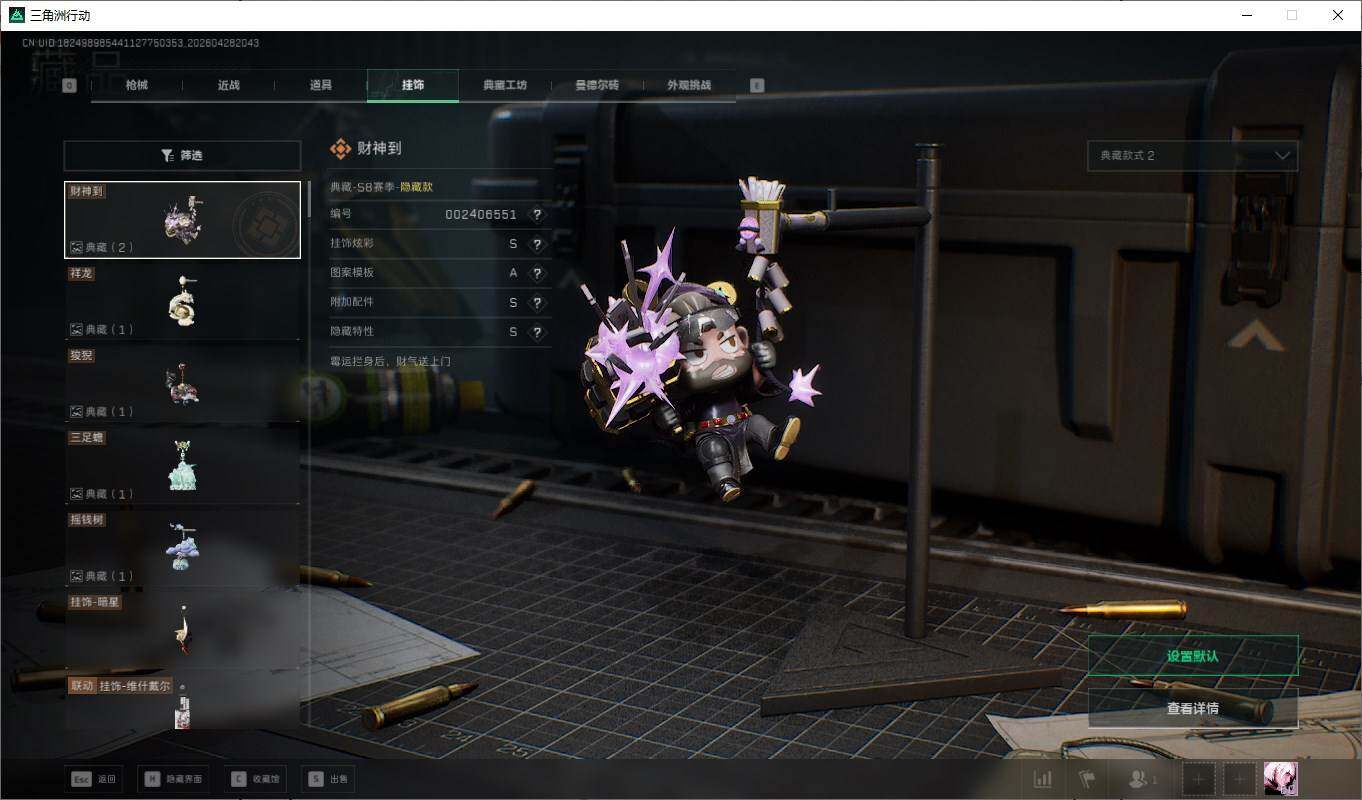Expand the 典藏款式 2 style dropdown
1362x800 pixels.
tap(1192, 156)
